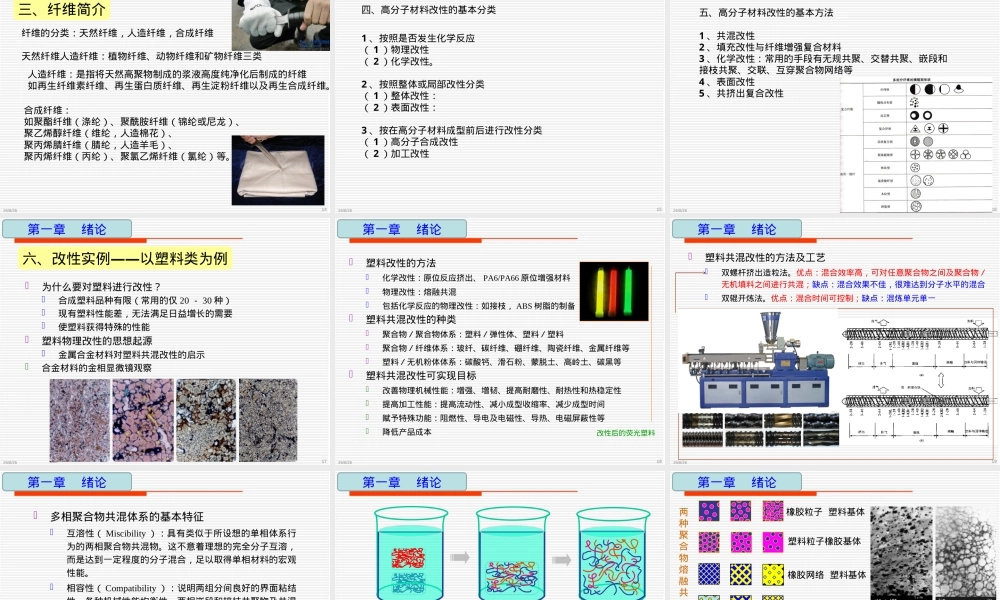Image resolution: width=1000 pixels, height=600 pixels.
Task: Click the line starting 聚丙烯腈纤维（腈纶，人造羊毛）
Action: 98,145
